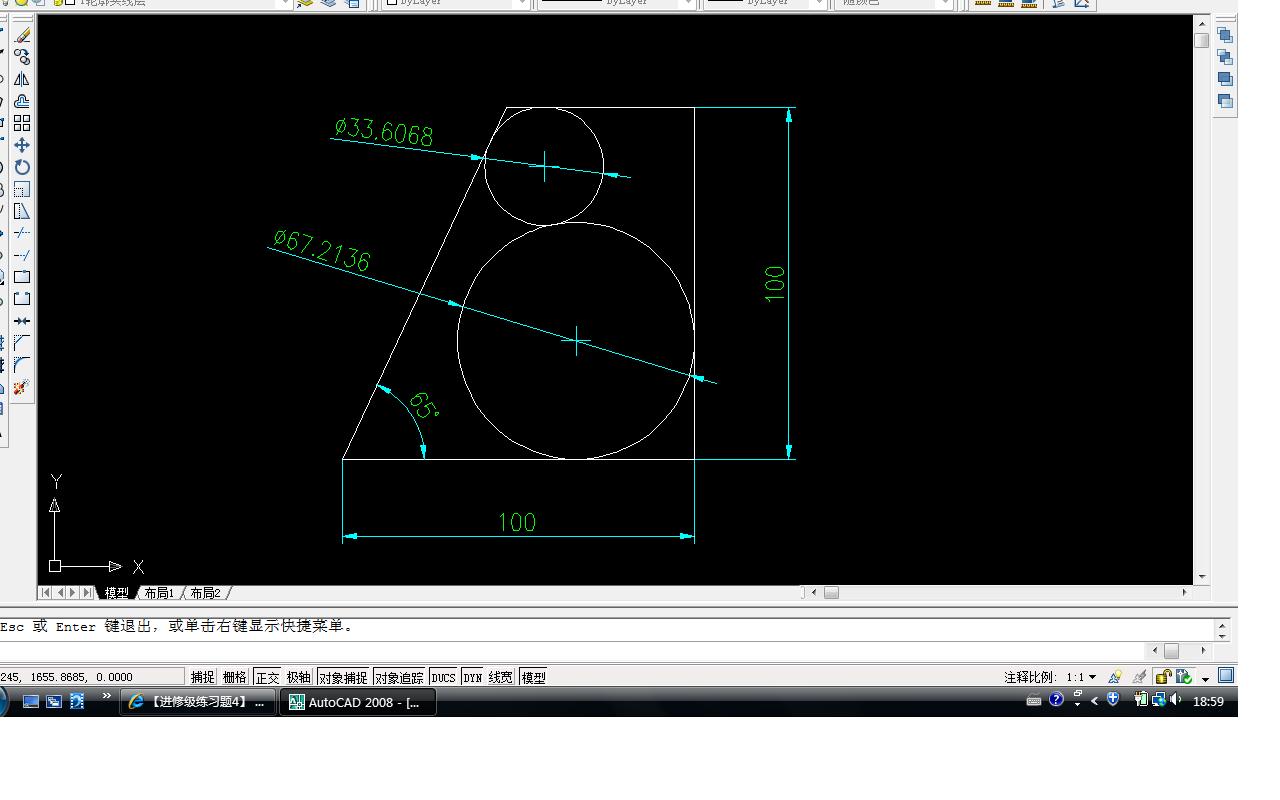Go to first layout tab arrow
The image size is (1280, 800).
pos(45,592)
